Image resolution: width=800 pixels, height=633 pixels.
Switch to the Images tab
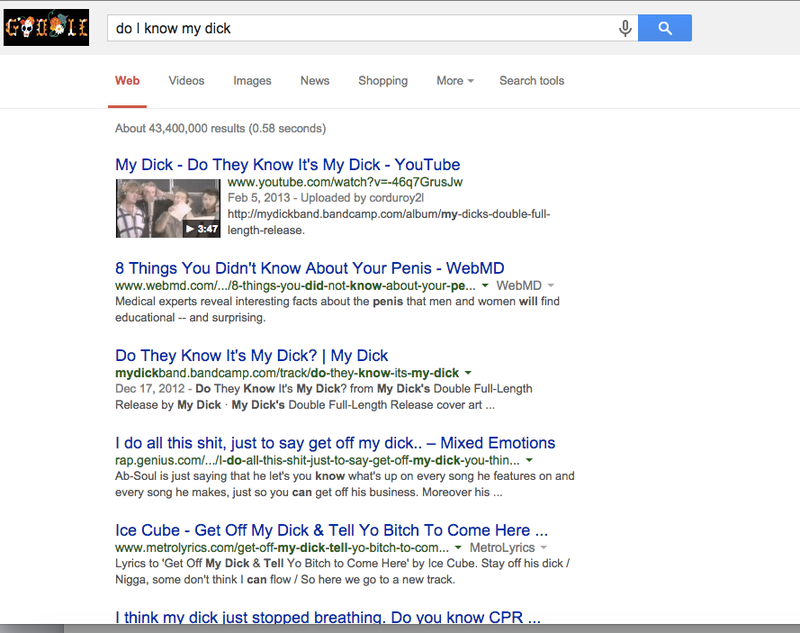point(252,81)
